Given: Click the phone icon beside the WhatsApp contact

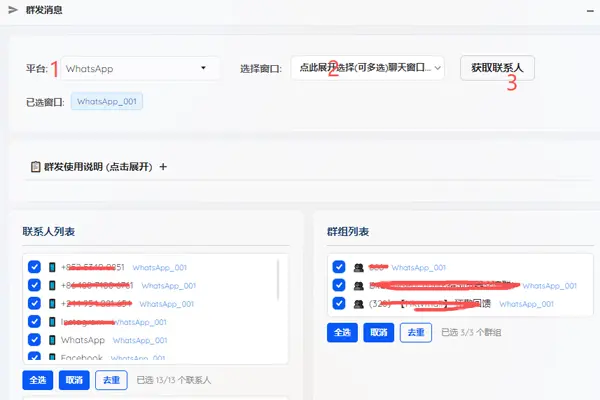Looking at the screenshot, I should pos(52,340).
